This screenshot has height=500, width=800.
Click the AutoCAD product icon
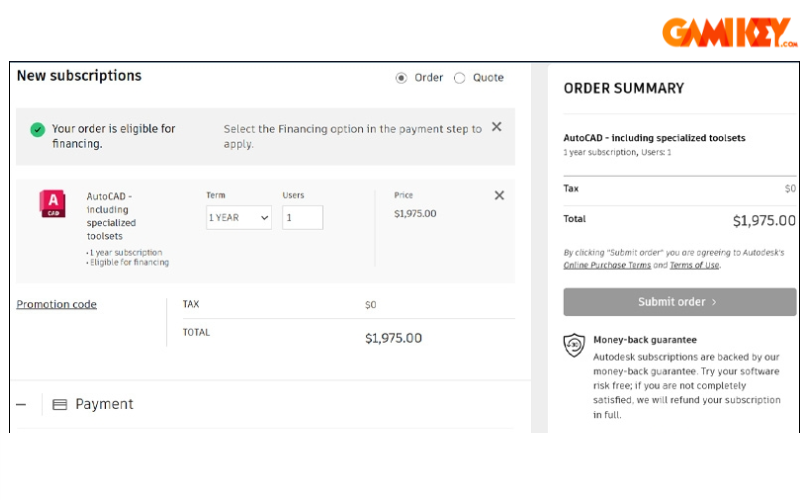click(53, 204)
